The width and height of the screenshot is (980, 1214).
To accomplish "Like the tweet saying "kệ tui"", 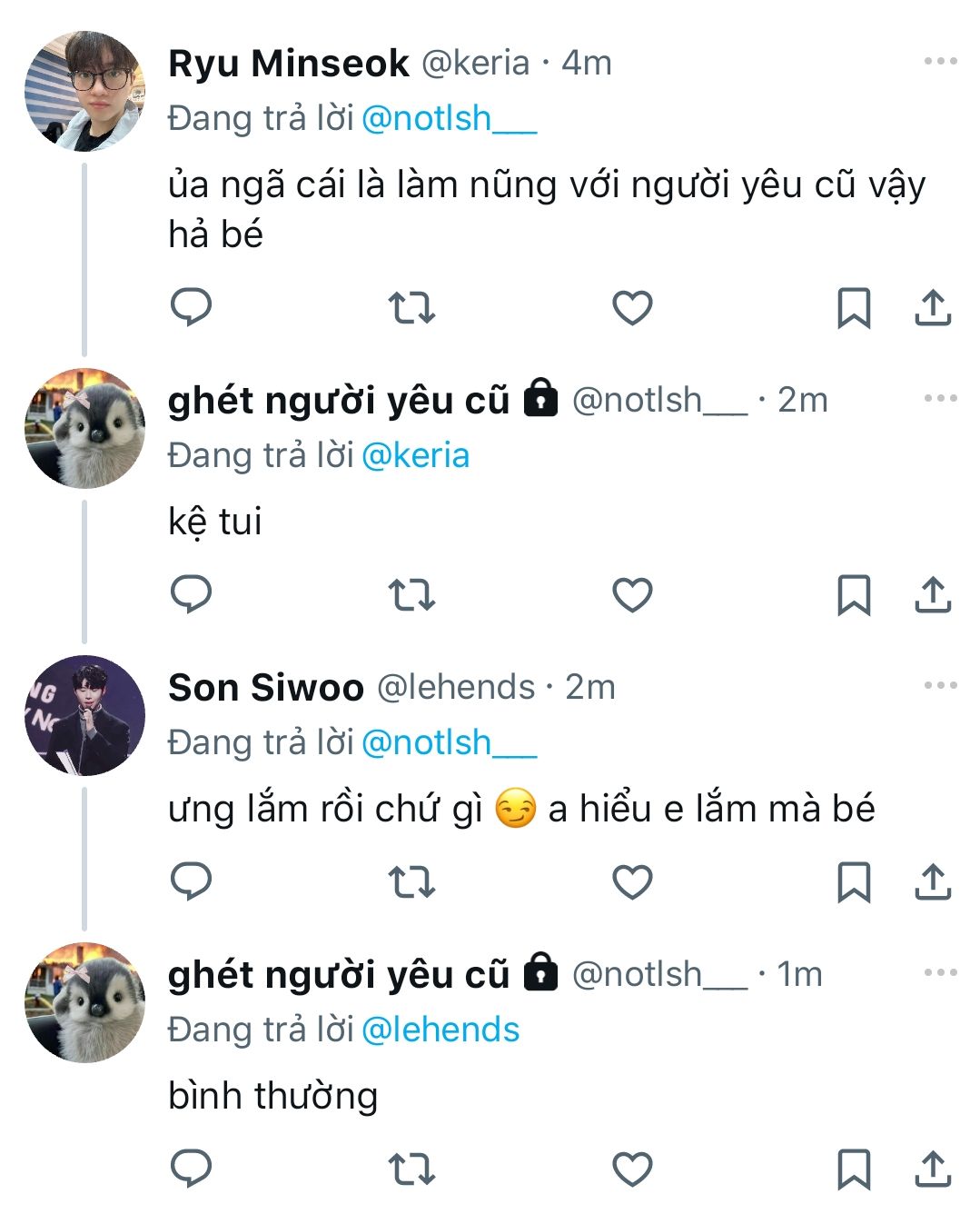I will [632, 595].
